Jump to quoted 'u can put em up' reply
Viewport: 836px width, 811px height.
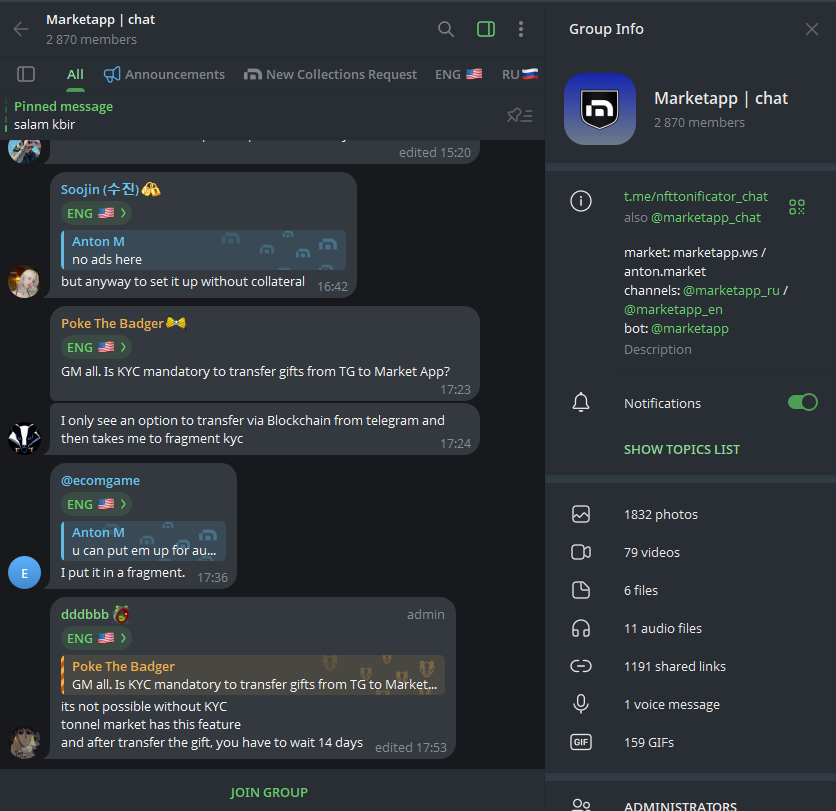coord(143,541)
